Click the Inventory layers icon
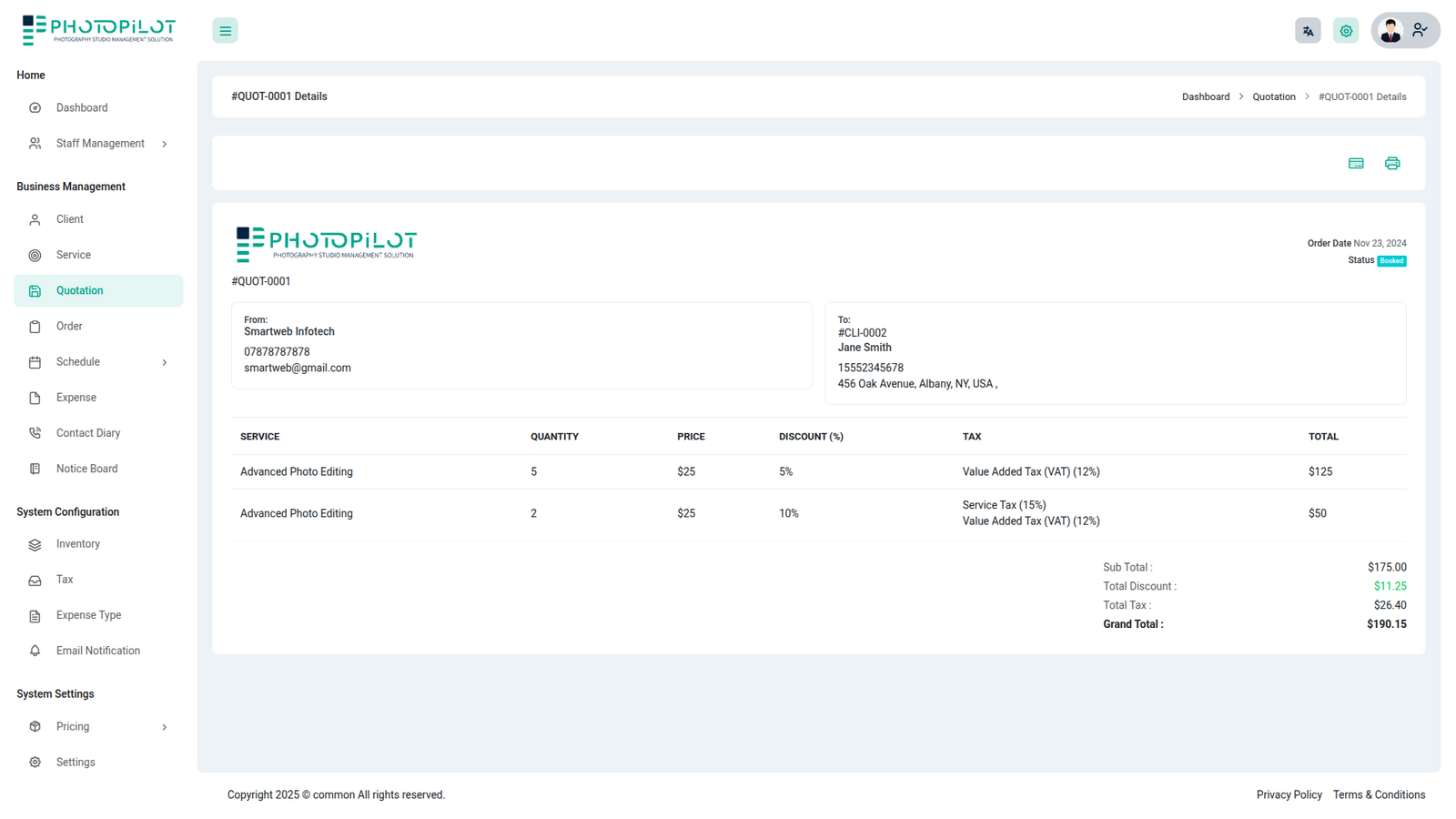Screen dimensions: 1456x819 pyautogui.click(x=35, y=545)
